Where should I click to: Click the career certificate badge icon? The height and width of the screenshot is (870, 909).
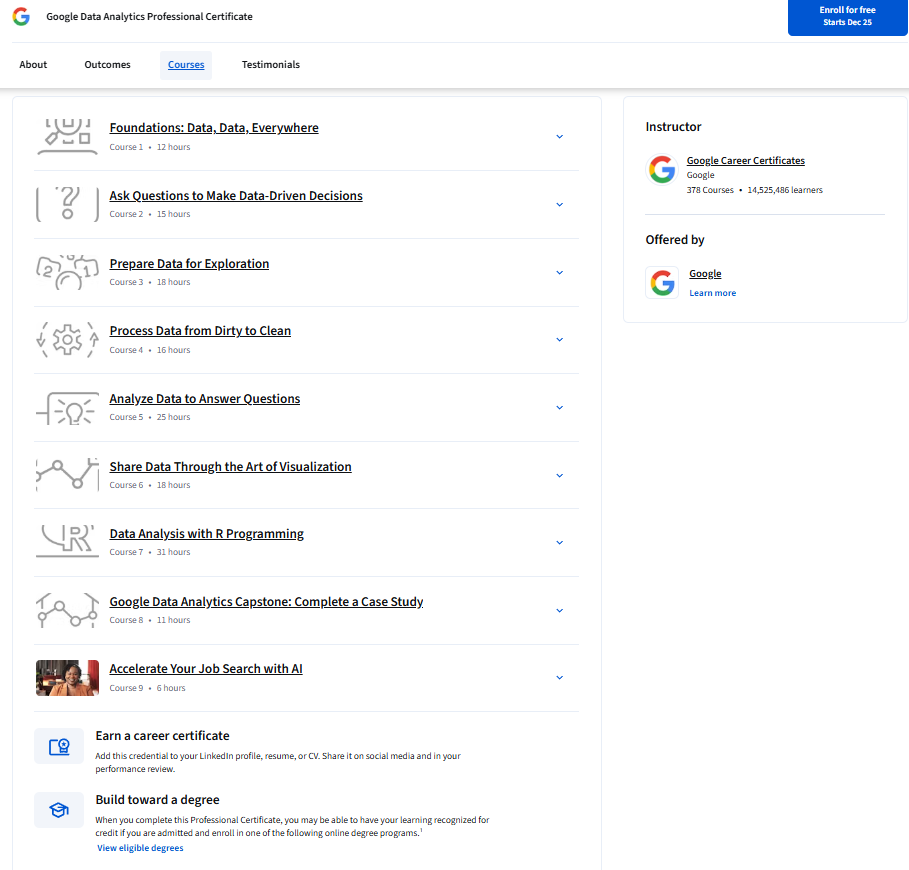pos(59,746)
